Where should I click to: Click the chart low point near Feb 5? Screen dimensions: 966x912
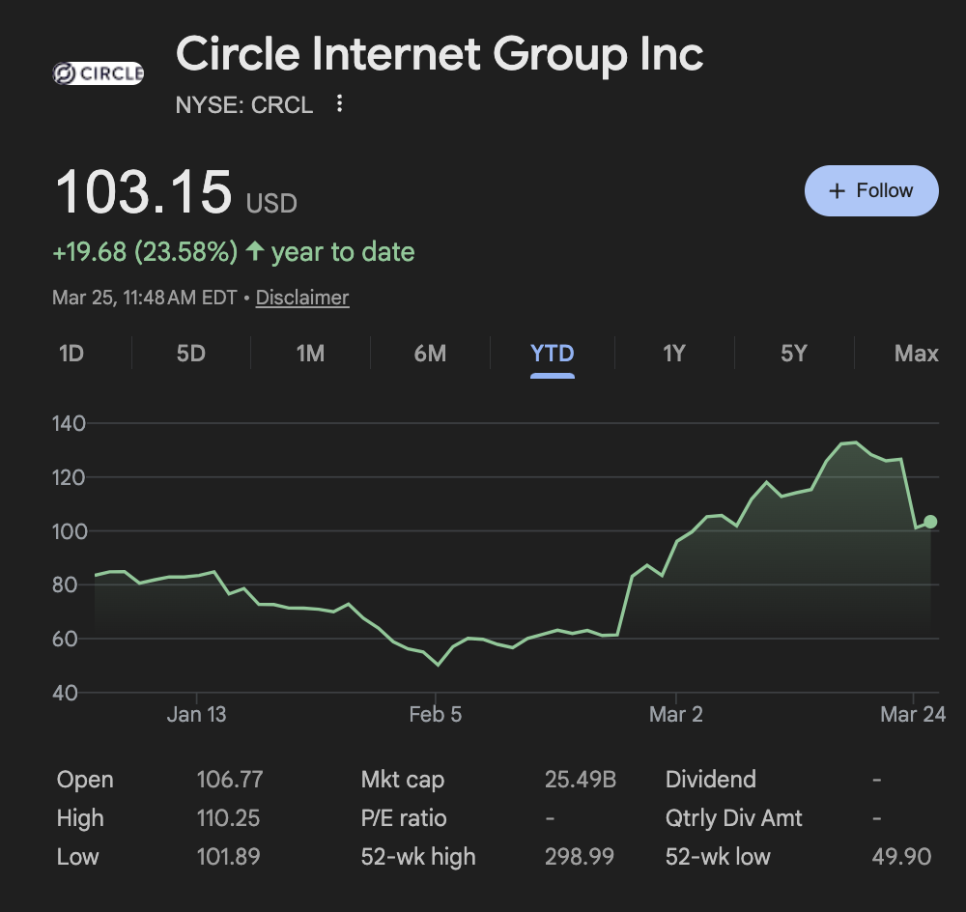click(437, 664)
